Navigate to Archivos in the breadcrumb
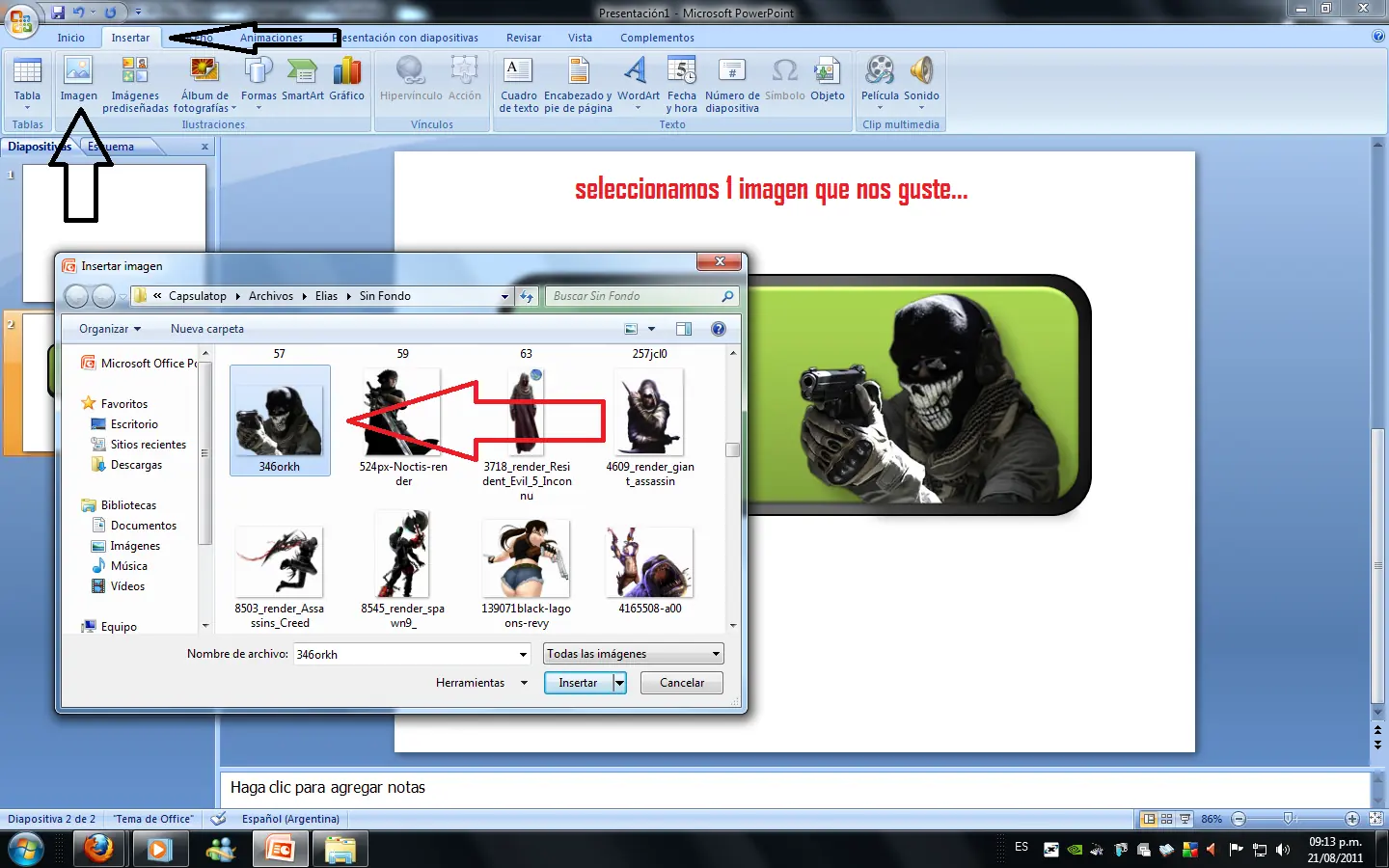The width and height of the screenshot is (1389, 868). click(271, 296)
